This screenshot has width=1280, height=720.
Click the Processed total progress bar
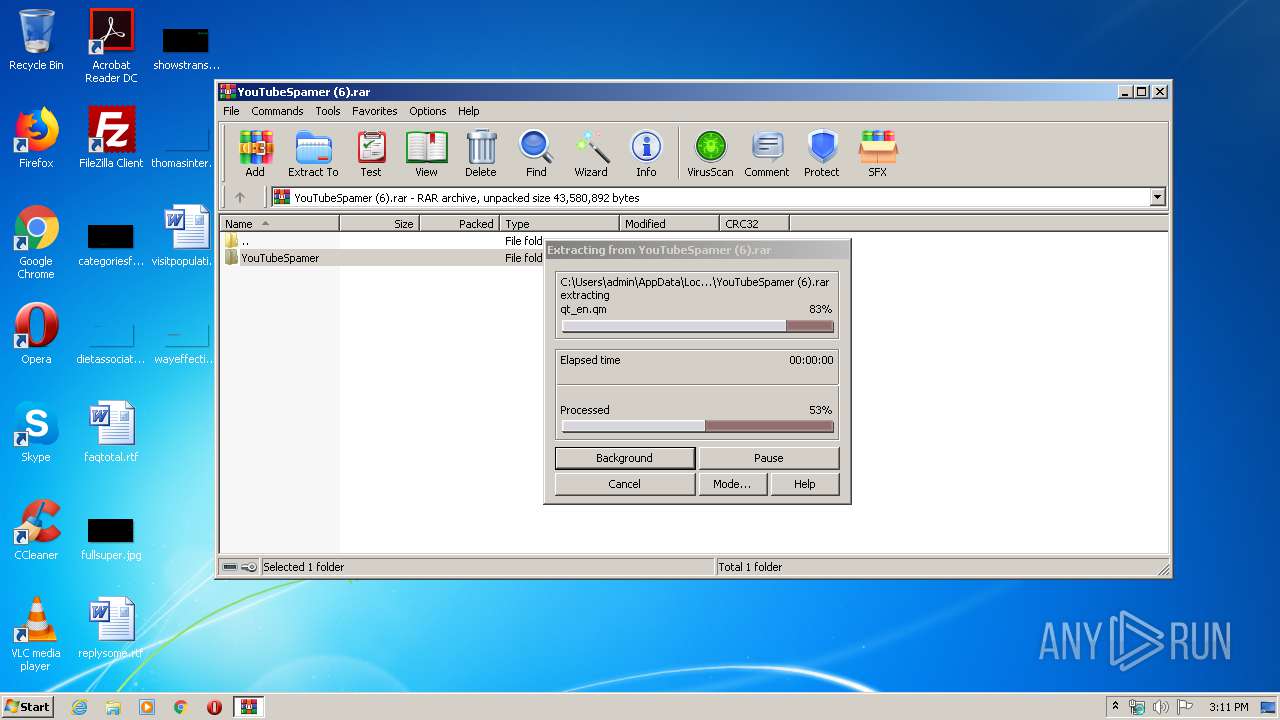697,426
